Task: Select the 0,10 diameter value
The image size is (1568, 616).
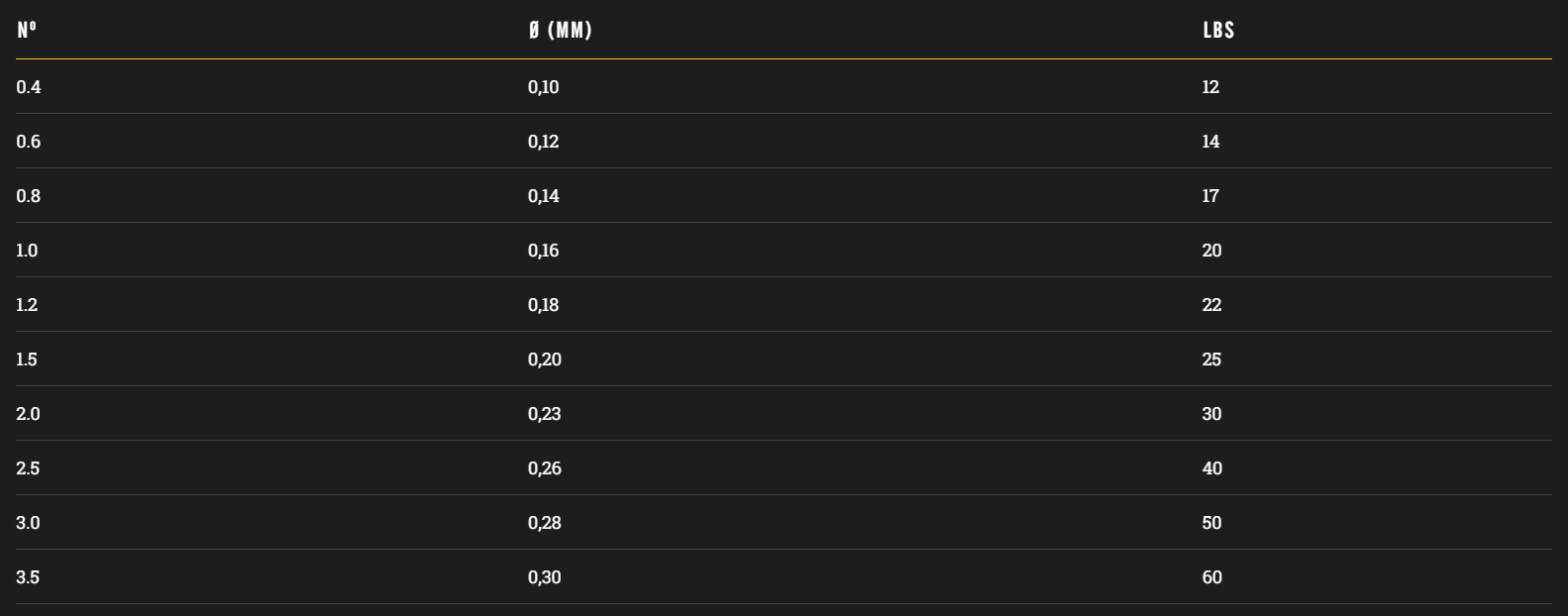Action: pos(543,87)
